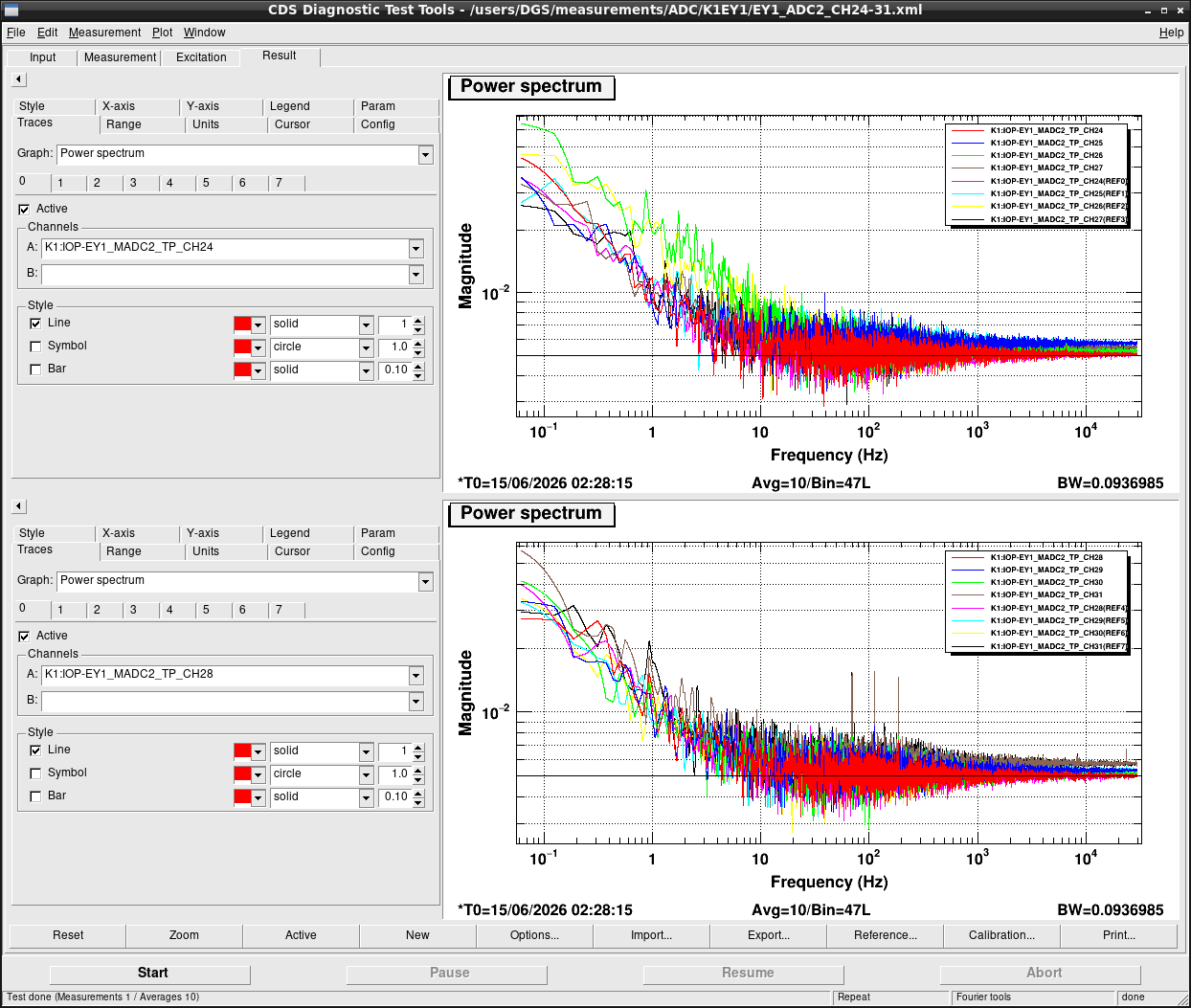Enable the Symbol checkbox in the upper Style group
The image size is (1191, 1008).
pyautogui.click(x=35, y=347)
